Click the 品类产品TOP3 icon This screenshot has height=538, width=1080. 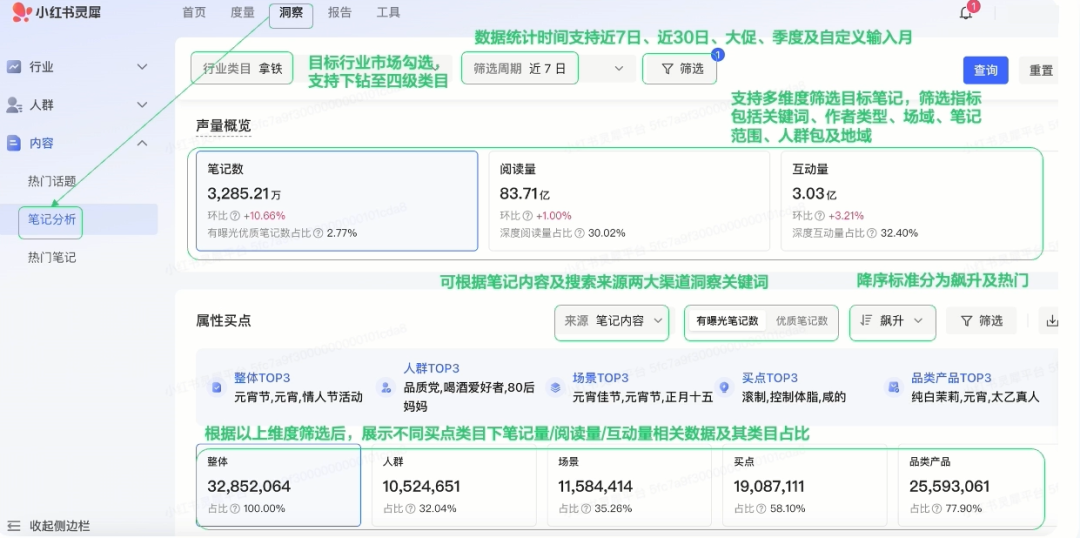893,387
